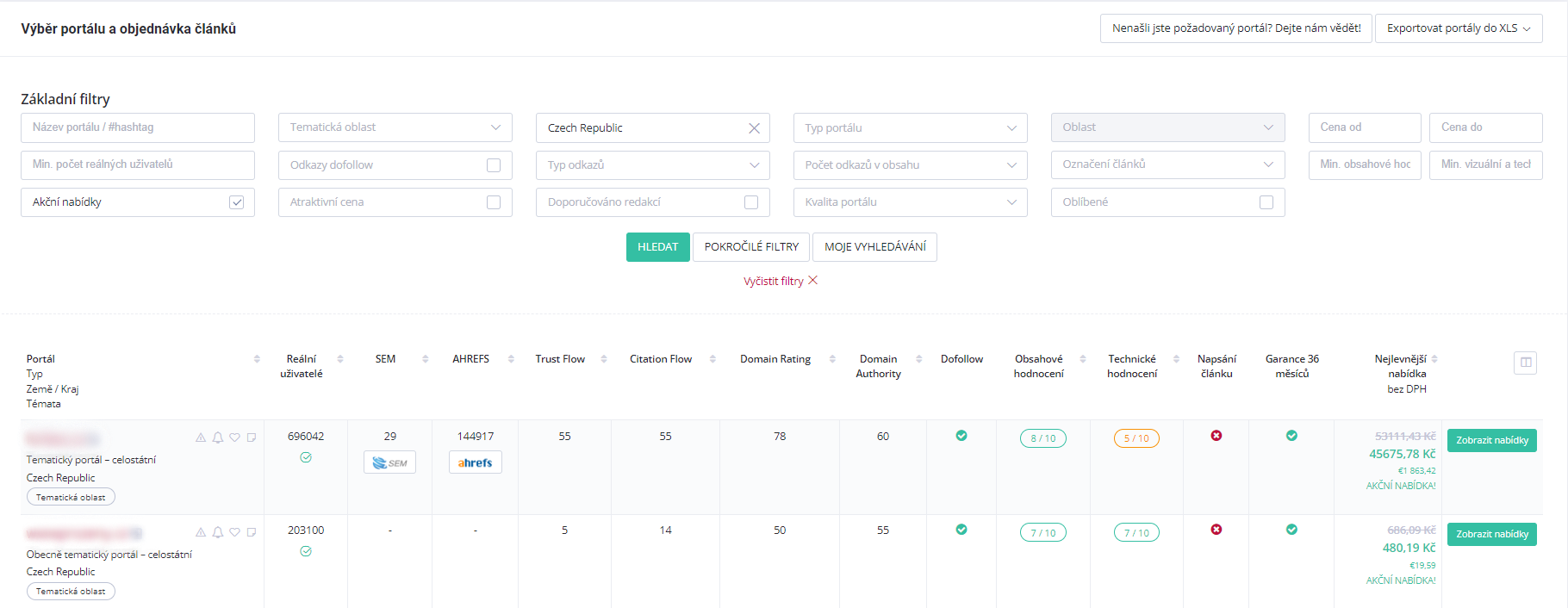Click the bell notification icon in first portal row
The image size is (1568, 608).
(x=218, y=437)
